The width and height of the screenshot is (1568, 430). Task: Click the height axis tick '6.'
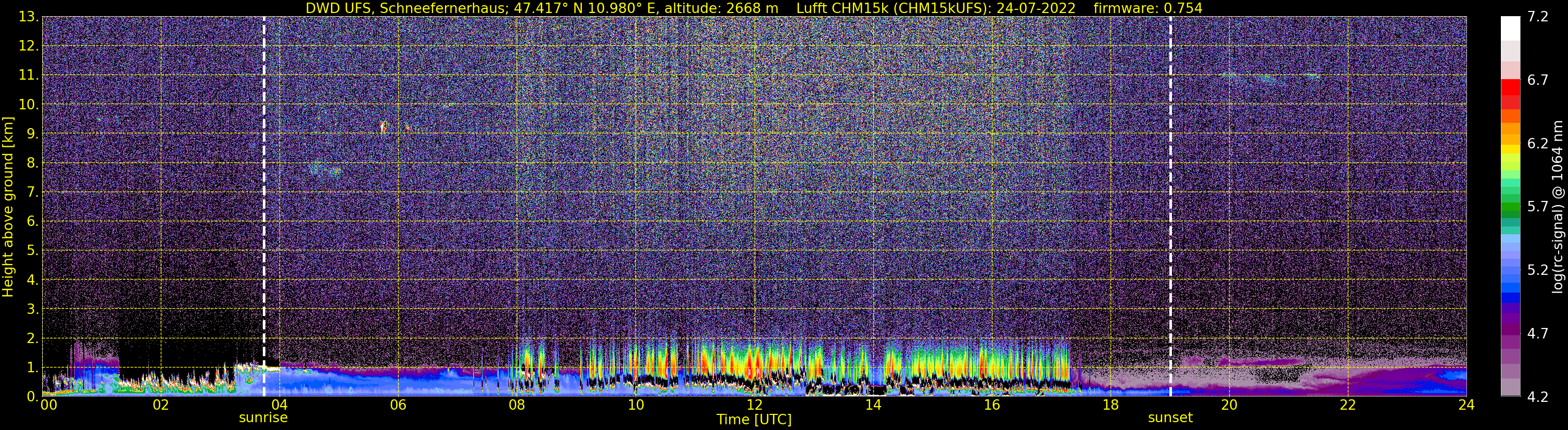tap(33, 221)
